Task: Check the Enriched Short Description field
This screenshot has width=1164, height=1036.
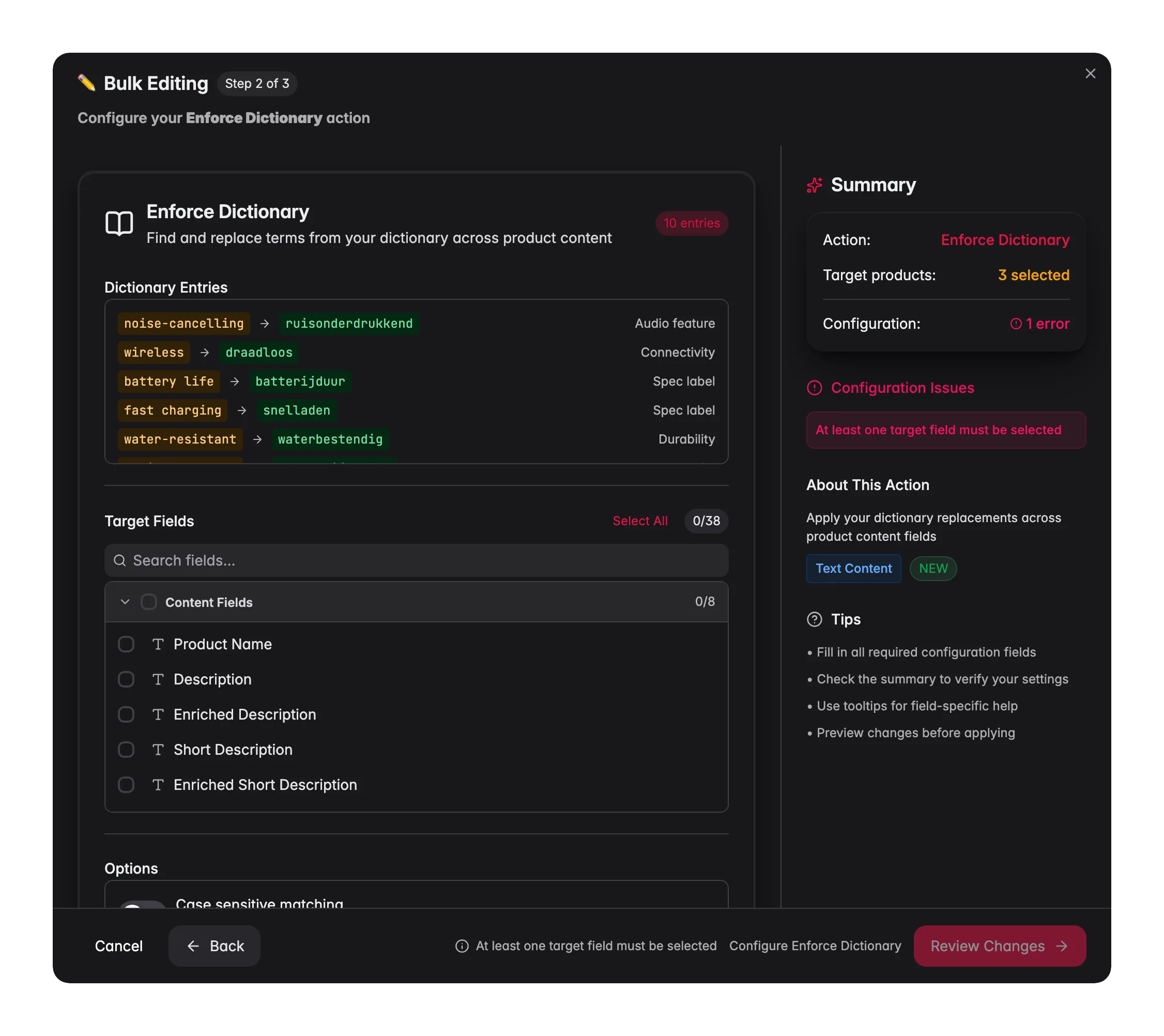Action: pyautogui.click(x=126, y=785)
